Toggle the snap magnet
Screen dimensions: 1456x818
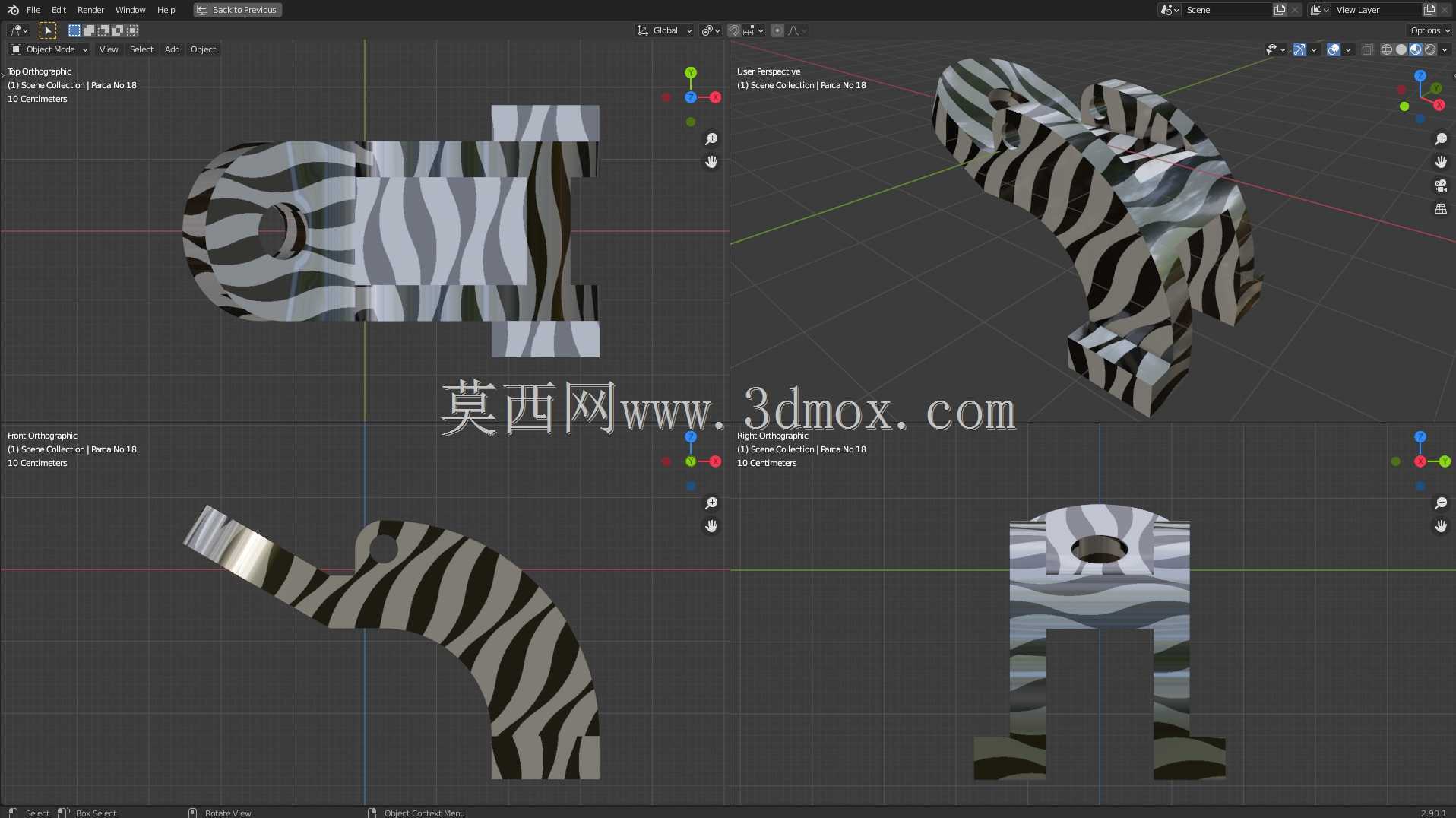734,30
